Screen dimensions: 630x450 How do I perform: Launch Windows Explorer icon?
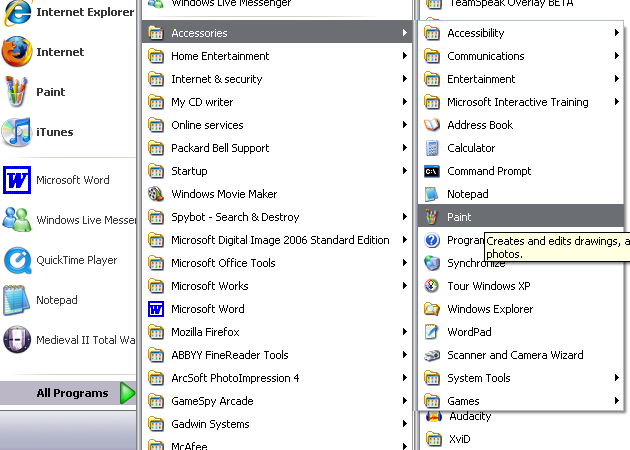pos(432,309)
